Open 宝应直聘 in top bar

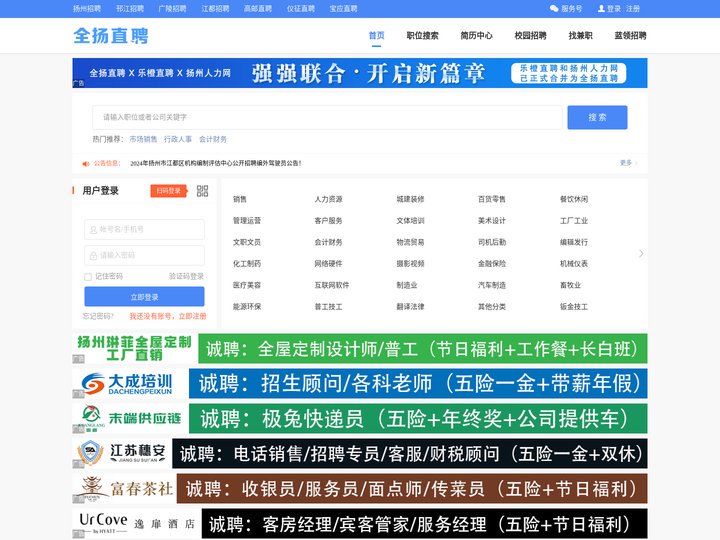(x=343, y=9)
